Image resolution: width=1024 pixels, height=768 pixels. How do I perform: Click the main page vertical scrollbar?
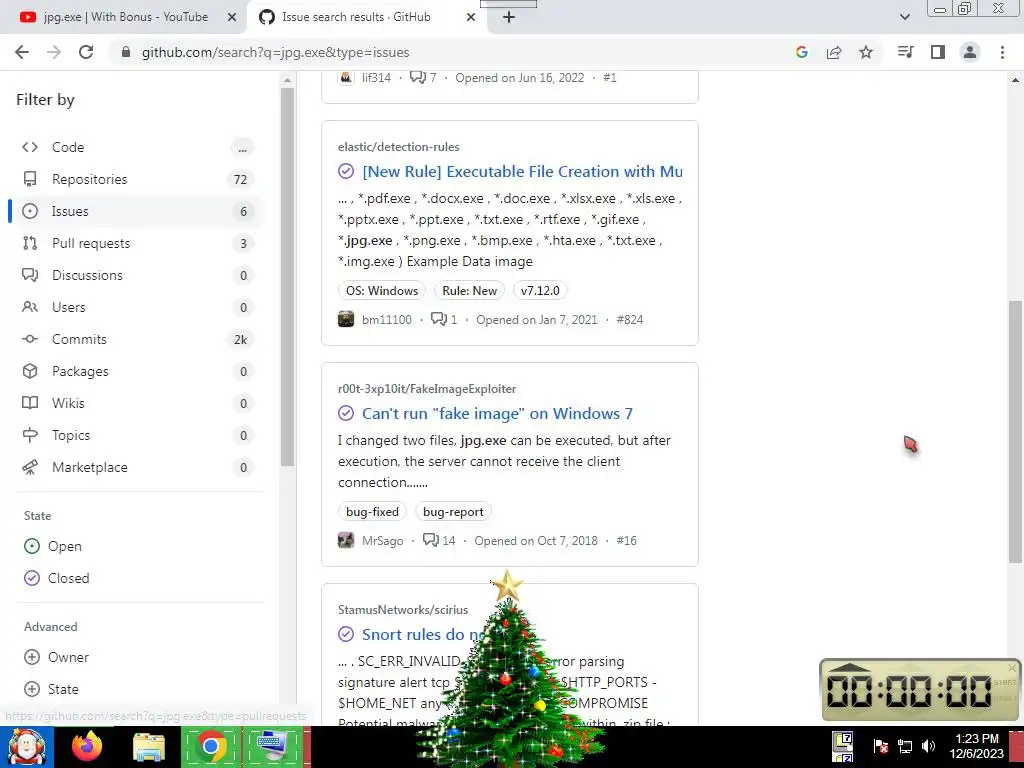1015,431
